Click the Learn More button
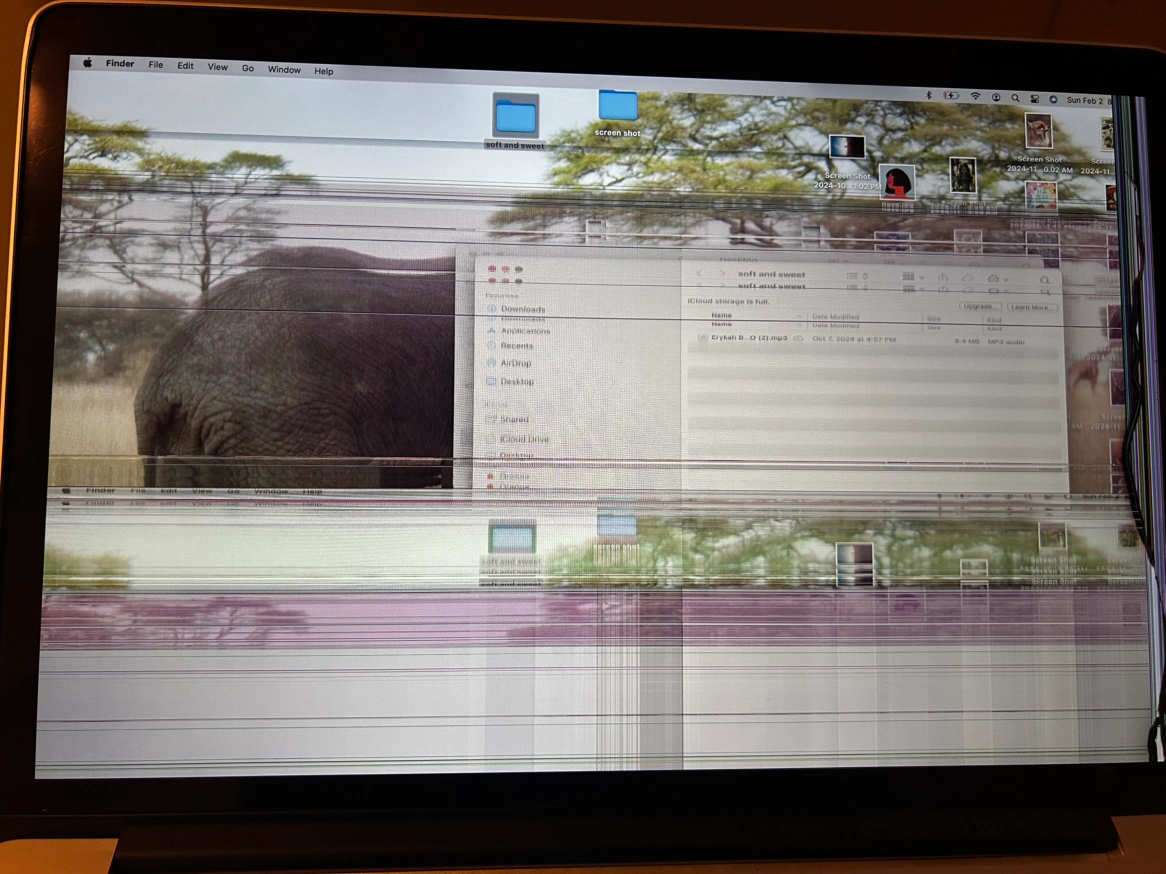 pyautogui.click(x=1031, y=307)
